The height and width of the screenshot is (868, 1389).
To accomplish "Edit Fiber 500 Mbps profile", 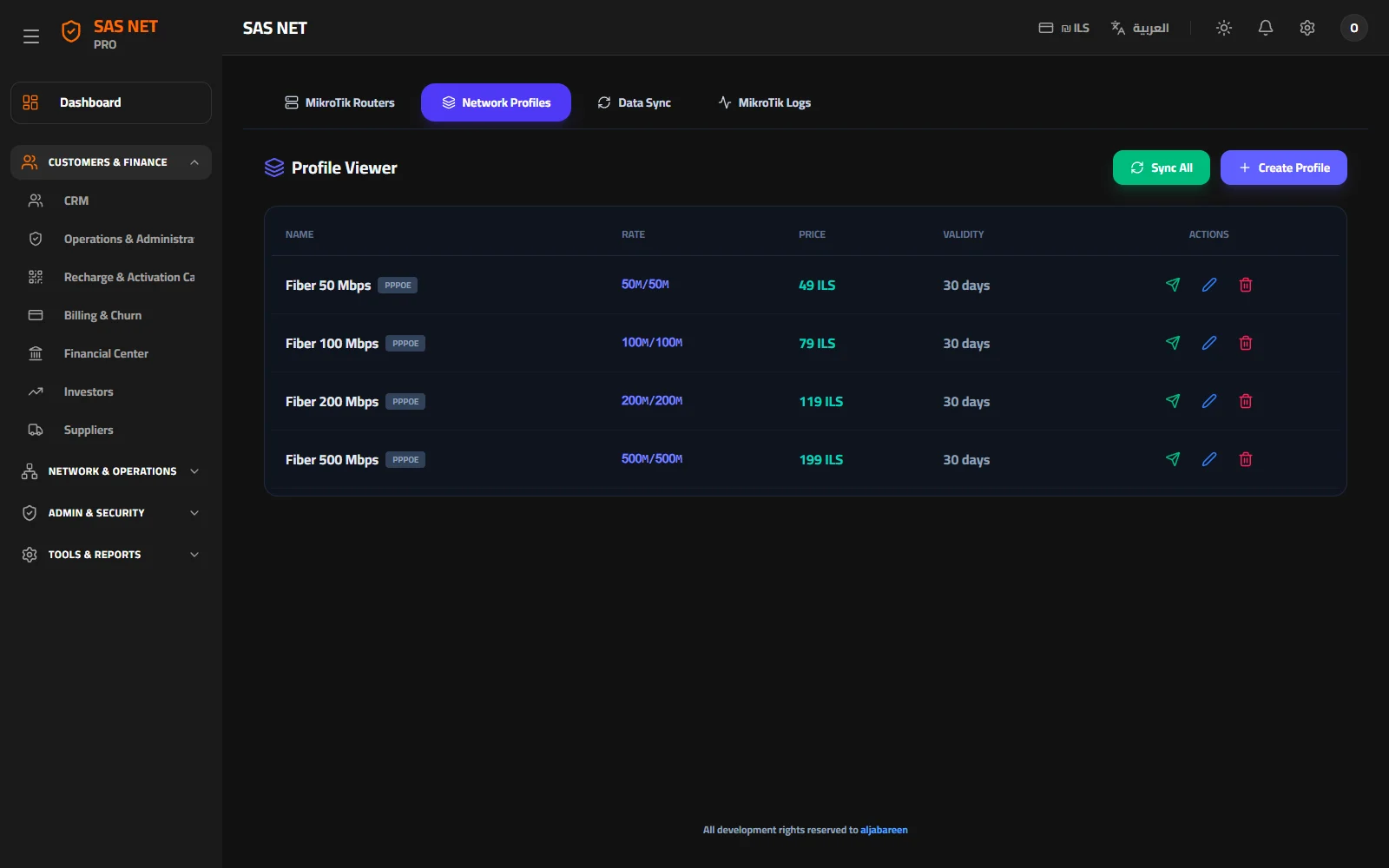I will pos(1209,459).
